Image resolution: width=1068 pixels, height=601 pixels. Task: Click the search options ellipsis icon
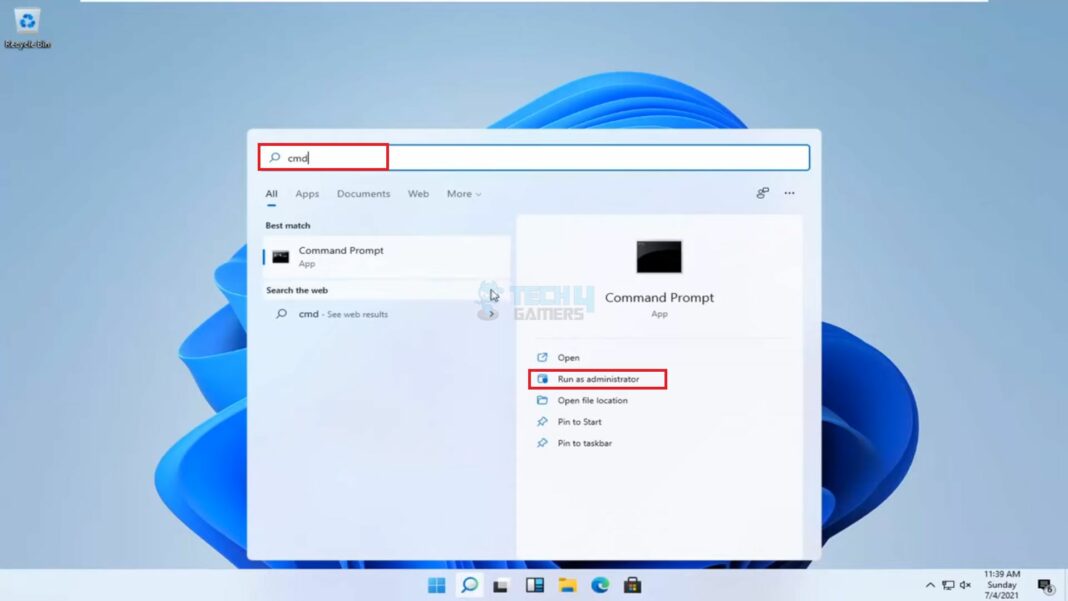[x=789, y=193]
